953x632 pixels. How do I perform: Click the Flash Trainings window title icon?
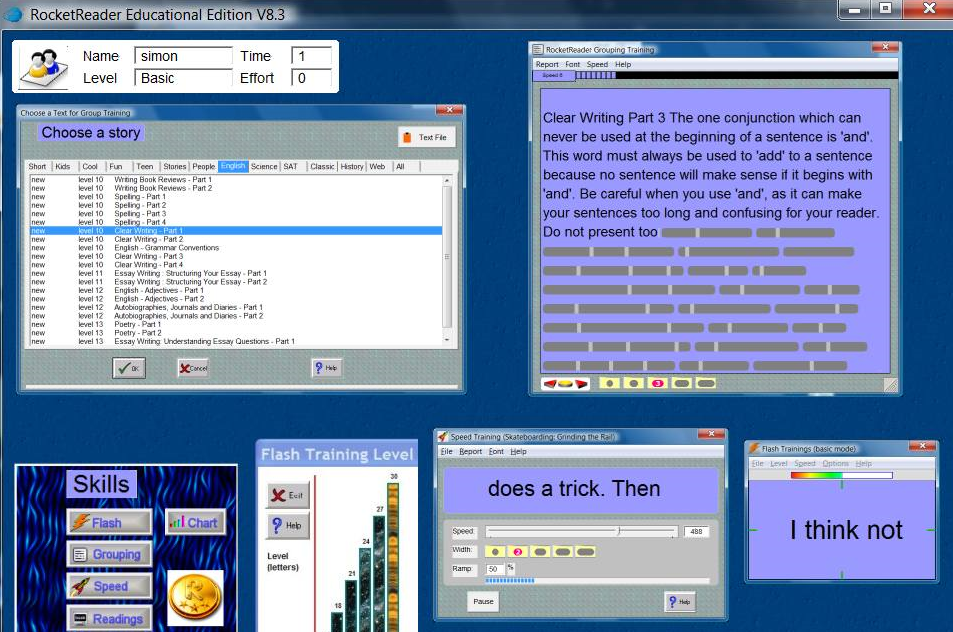tap(754, 448)
